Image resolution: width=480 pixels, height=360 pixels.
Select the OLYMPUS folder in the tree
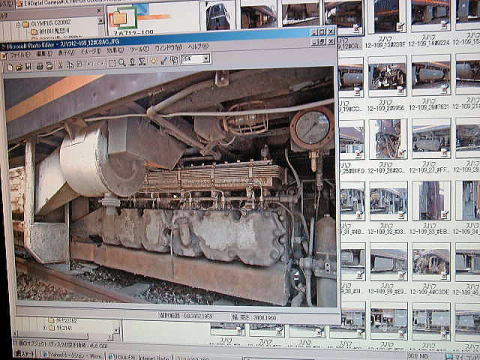coord(51,24)
